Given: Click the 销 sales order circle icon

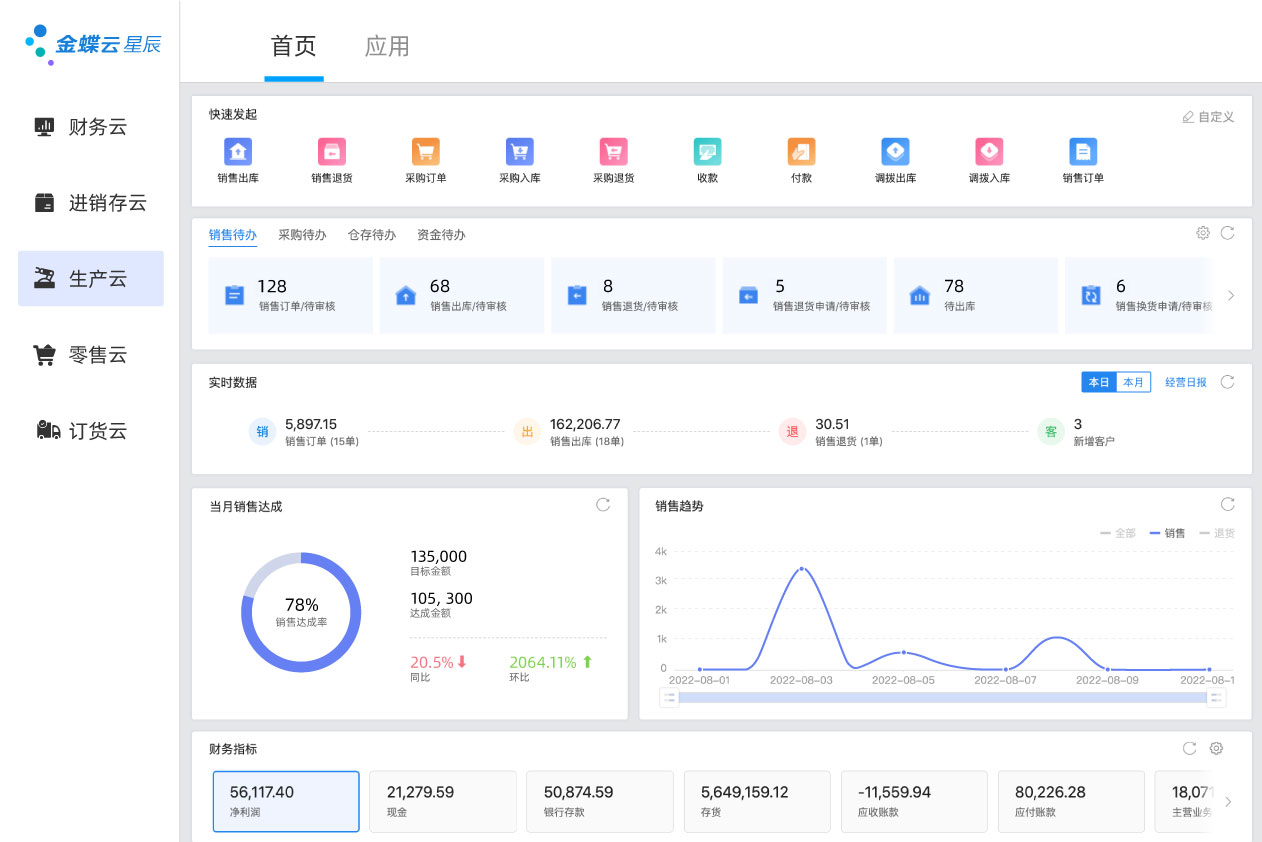Looking at the screenshot, I should [262, 432].
